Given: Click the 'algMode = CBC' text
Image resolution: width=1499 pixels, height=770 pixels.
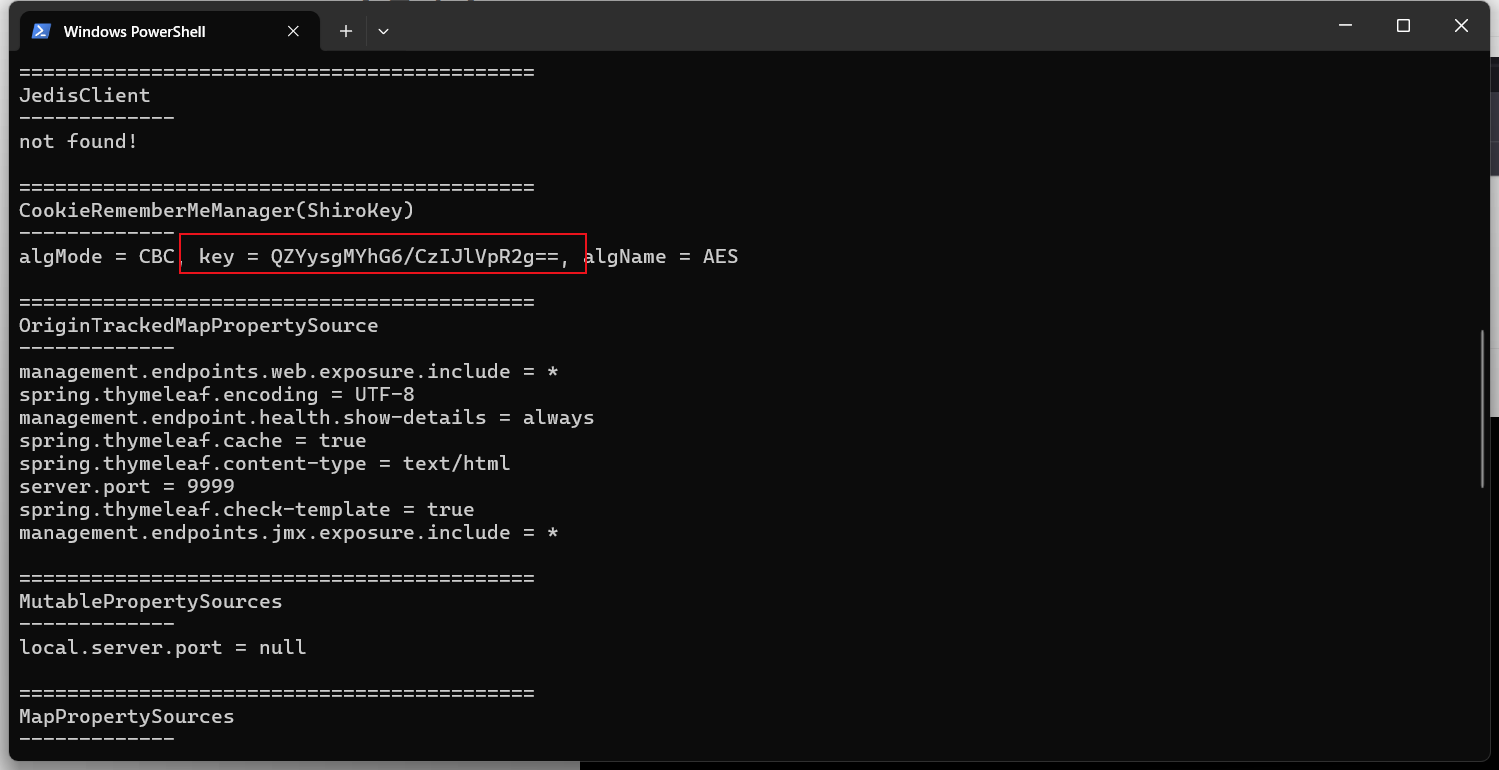Looking at the screenshot, I should coord(97,257).
